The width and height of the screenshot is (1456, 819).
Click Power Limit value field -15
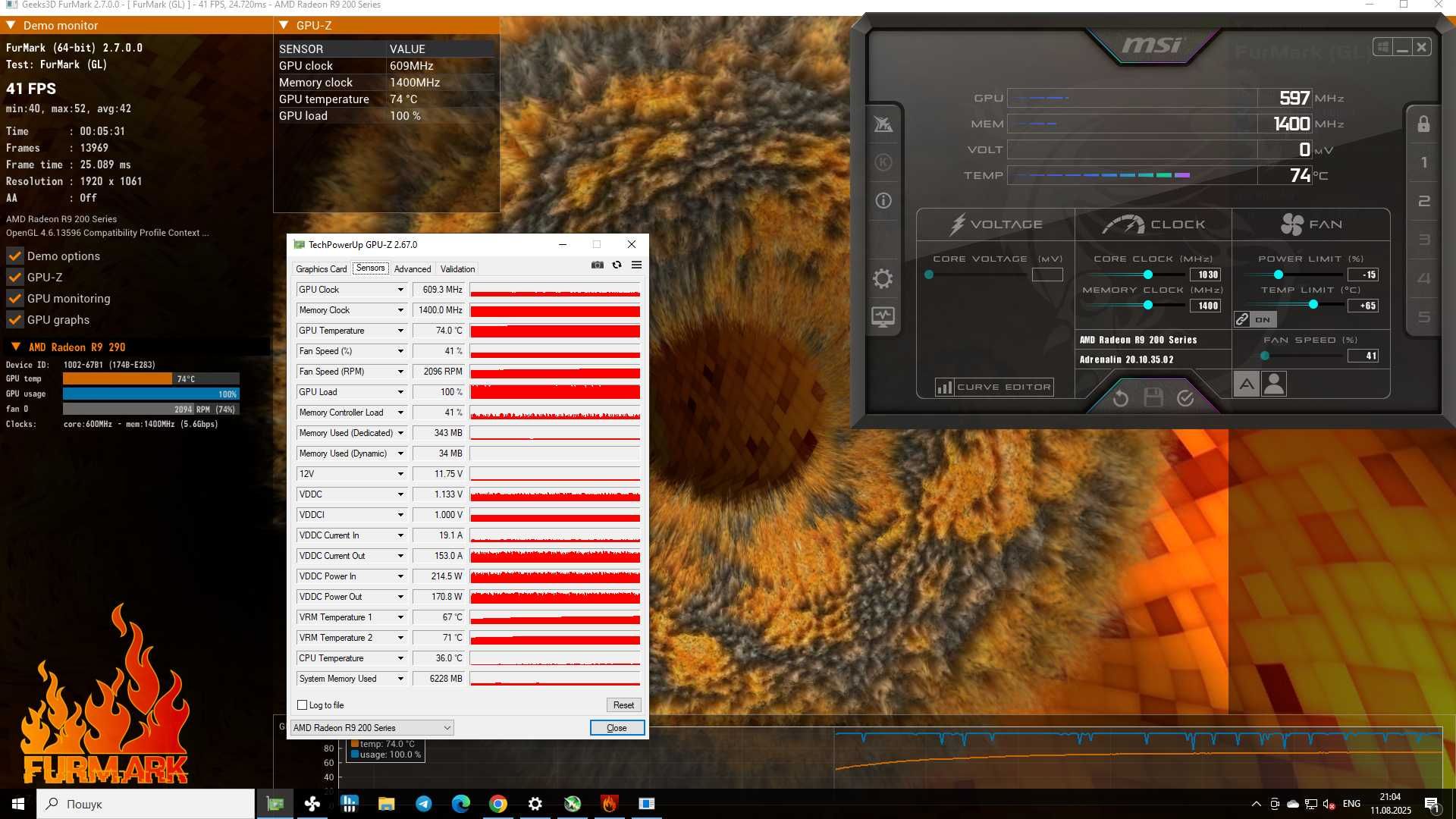coord(1363,275)
